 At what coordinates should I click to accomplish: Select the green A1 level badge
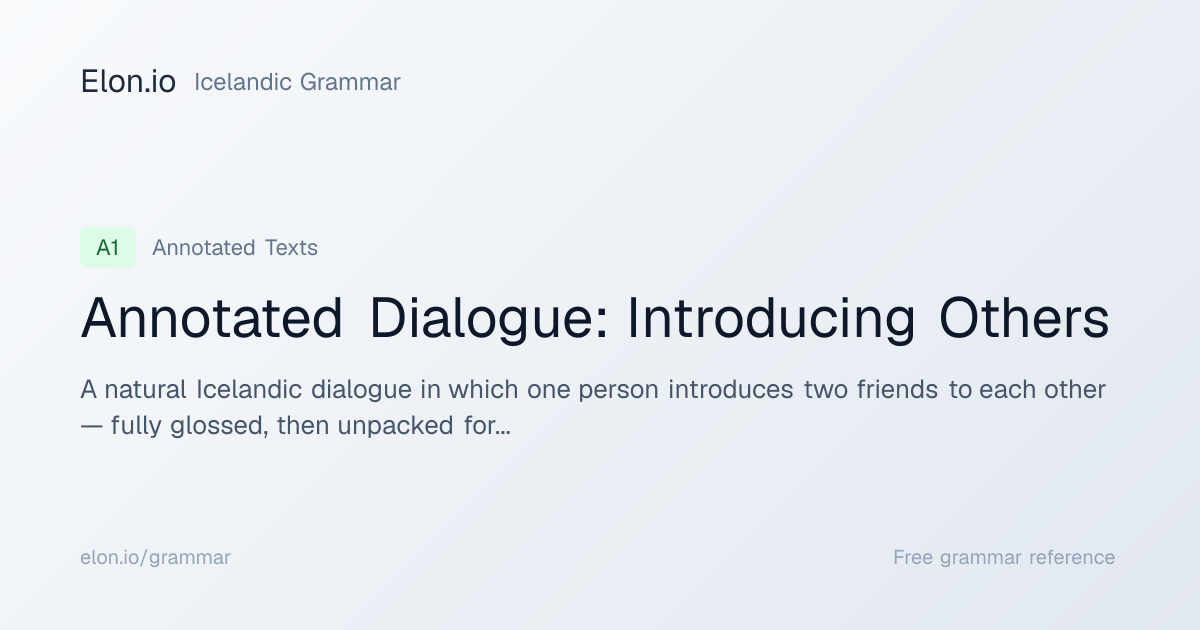tap(108, 248)
